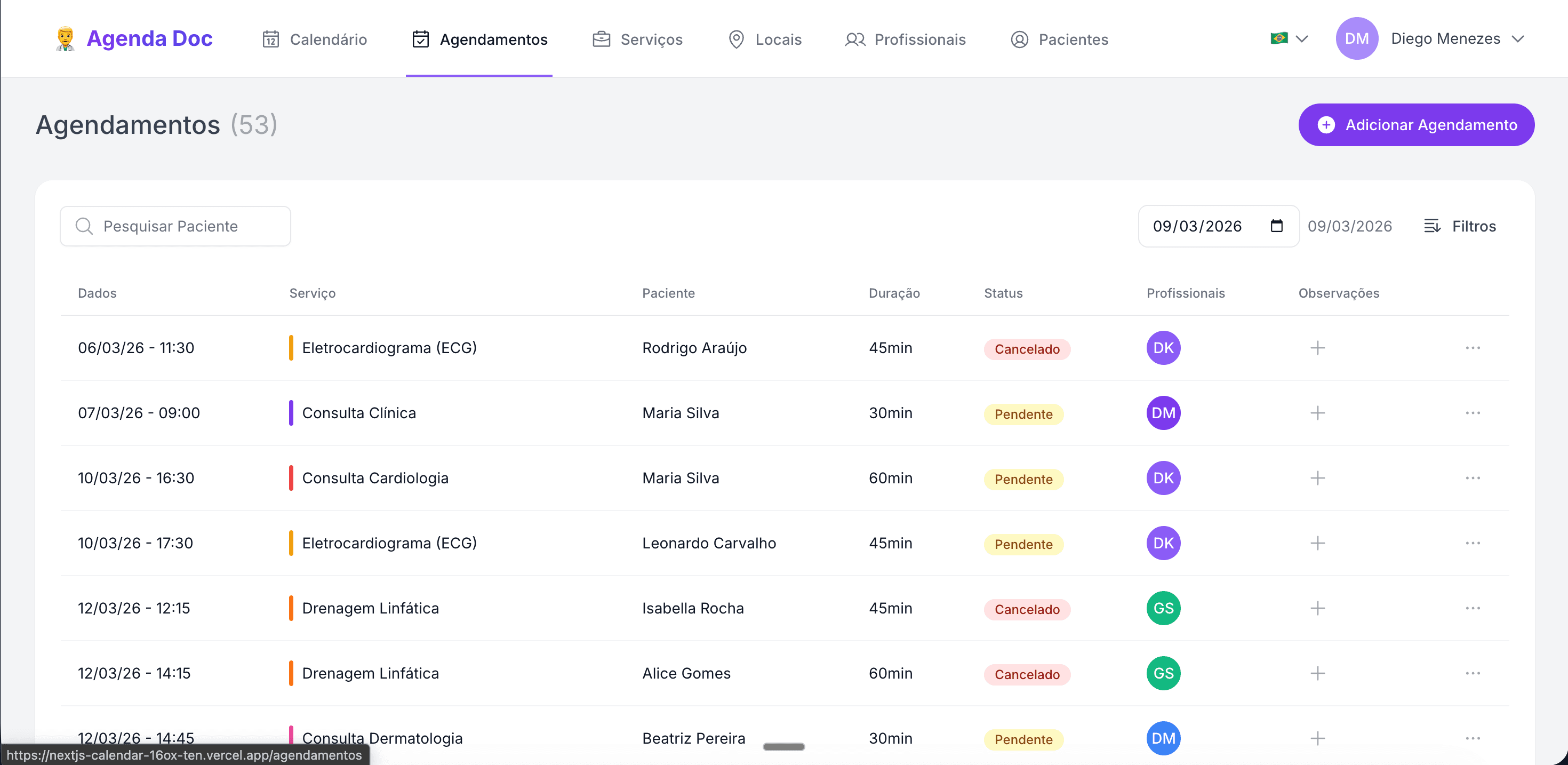This screenshot has width=1568, height=765.
Task: Add observation to Consulta Cardiologia appointment
Action: point(1317,478)
